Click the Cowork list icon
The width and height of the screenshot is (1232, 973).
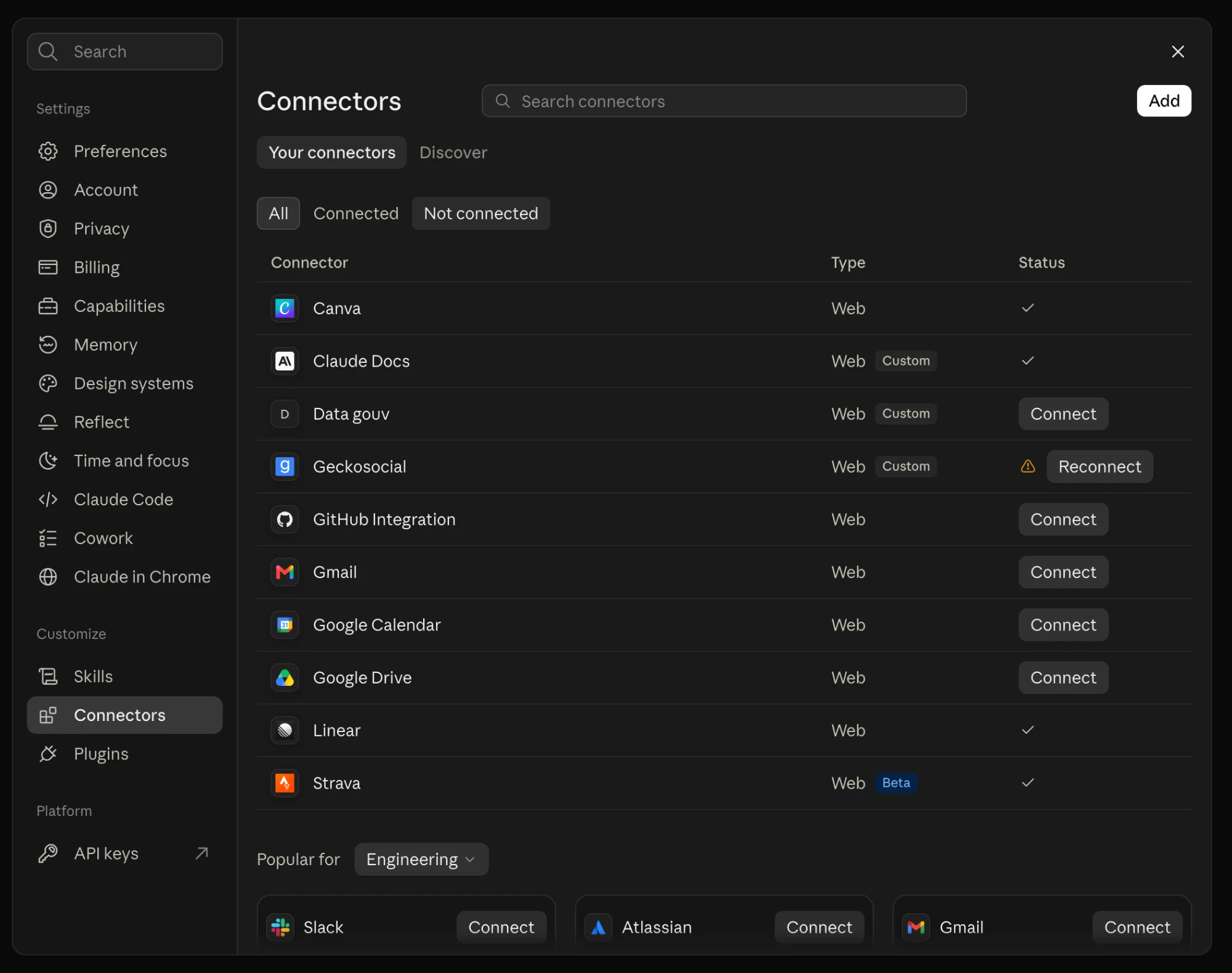click(x=48, y=538)
